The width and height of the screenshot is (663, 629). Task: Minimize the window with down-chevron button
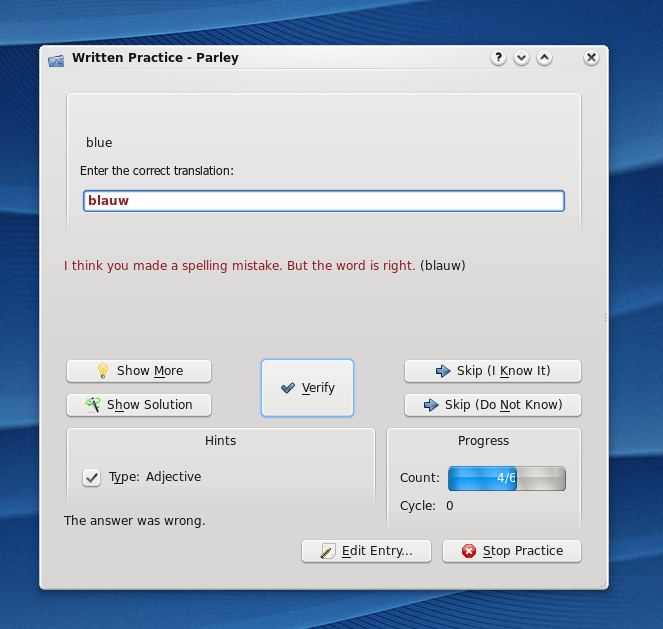pyautogui.click(x=521, y=57)
